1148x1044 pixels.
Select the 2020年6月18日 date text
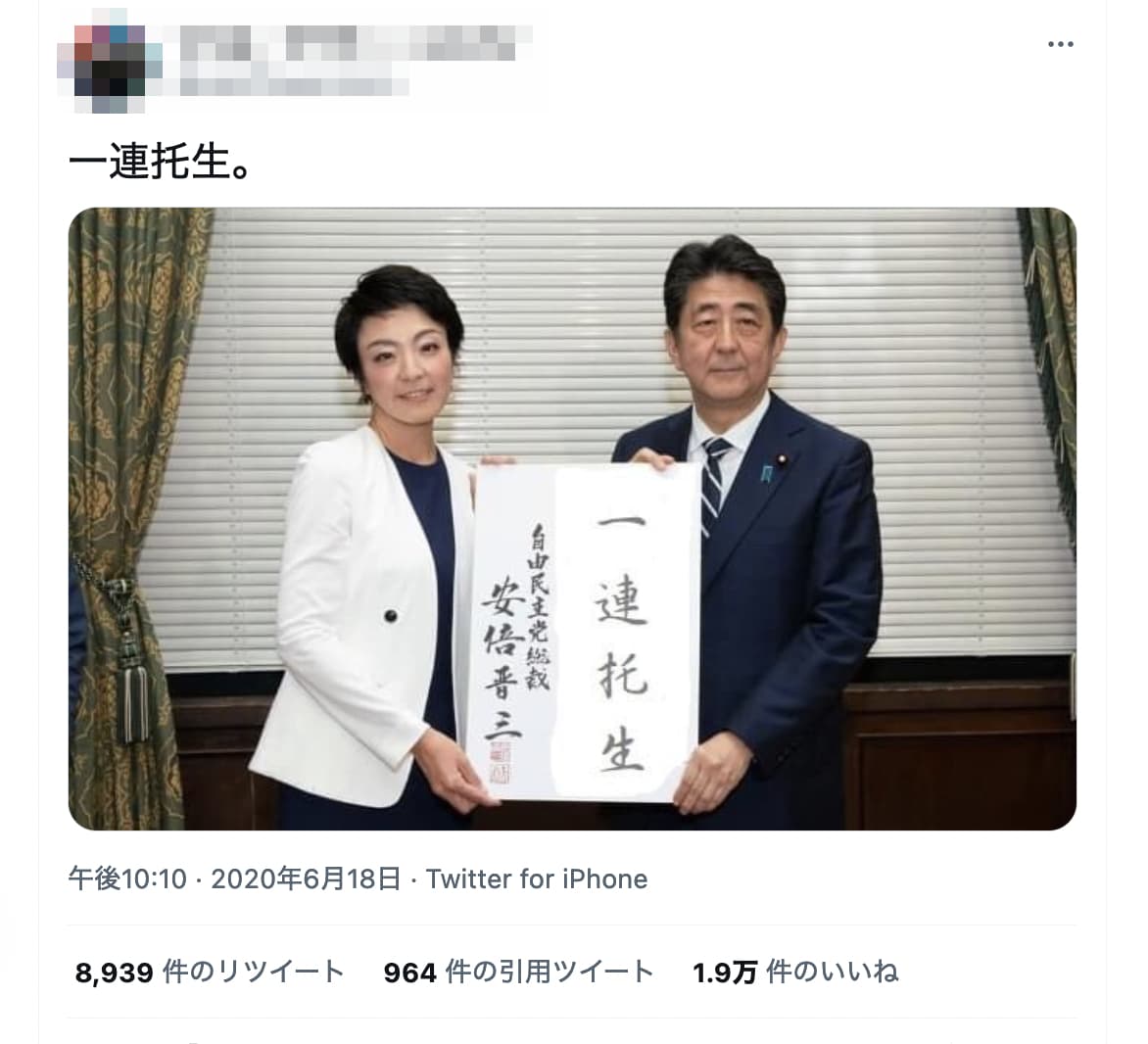point(306,878)
